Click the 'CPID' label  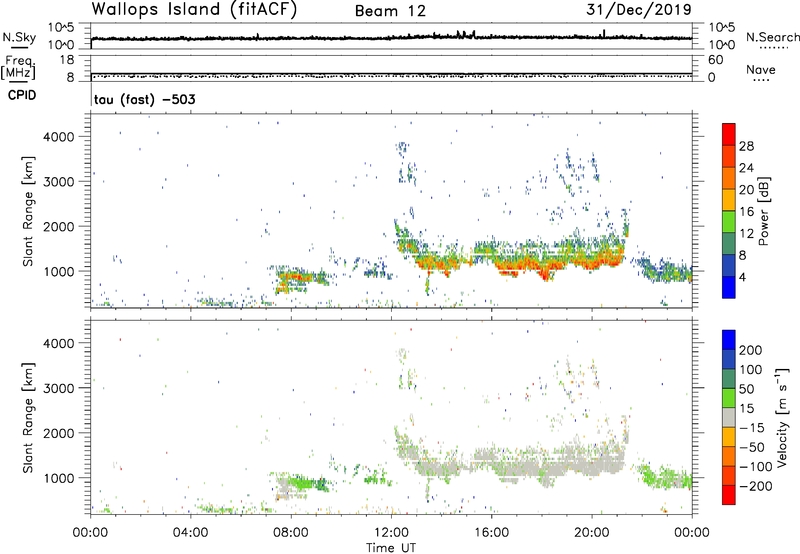point(22,95)
